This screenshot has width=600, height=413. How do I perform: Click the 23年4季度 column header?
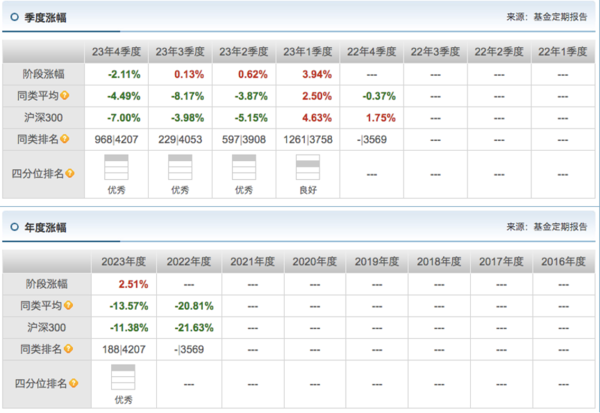[116, 52]
